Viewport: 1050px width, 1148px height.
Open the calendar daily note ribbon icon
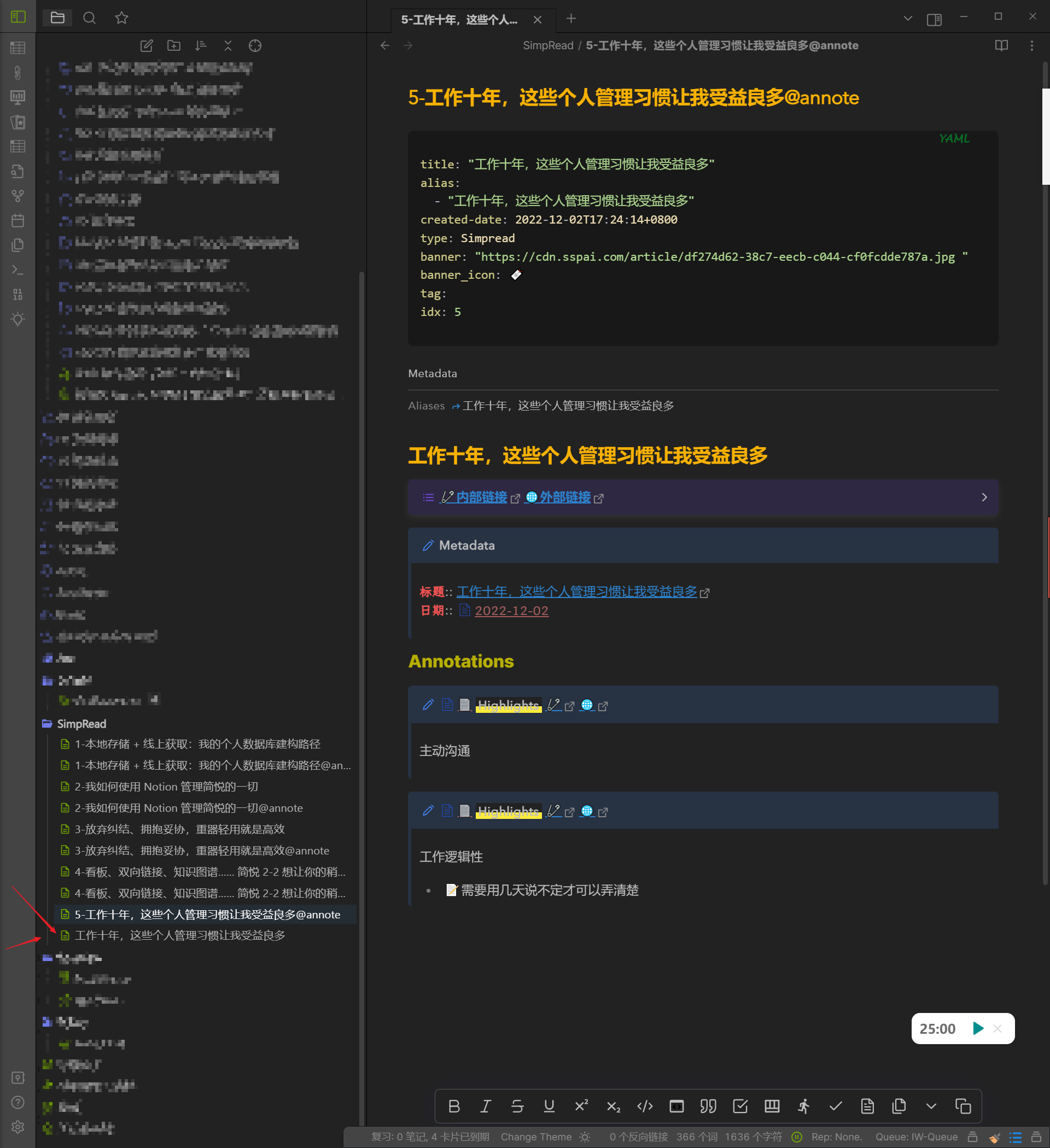click(17, 220)
